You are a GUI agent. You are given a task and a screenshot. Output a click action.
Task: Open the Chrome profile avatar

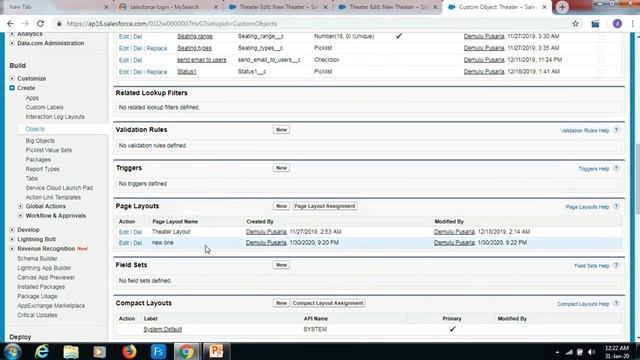[617, 24]
